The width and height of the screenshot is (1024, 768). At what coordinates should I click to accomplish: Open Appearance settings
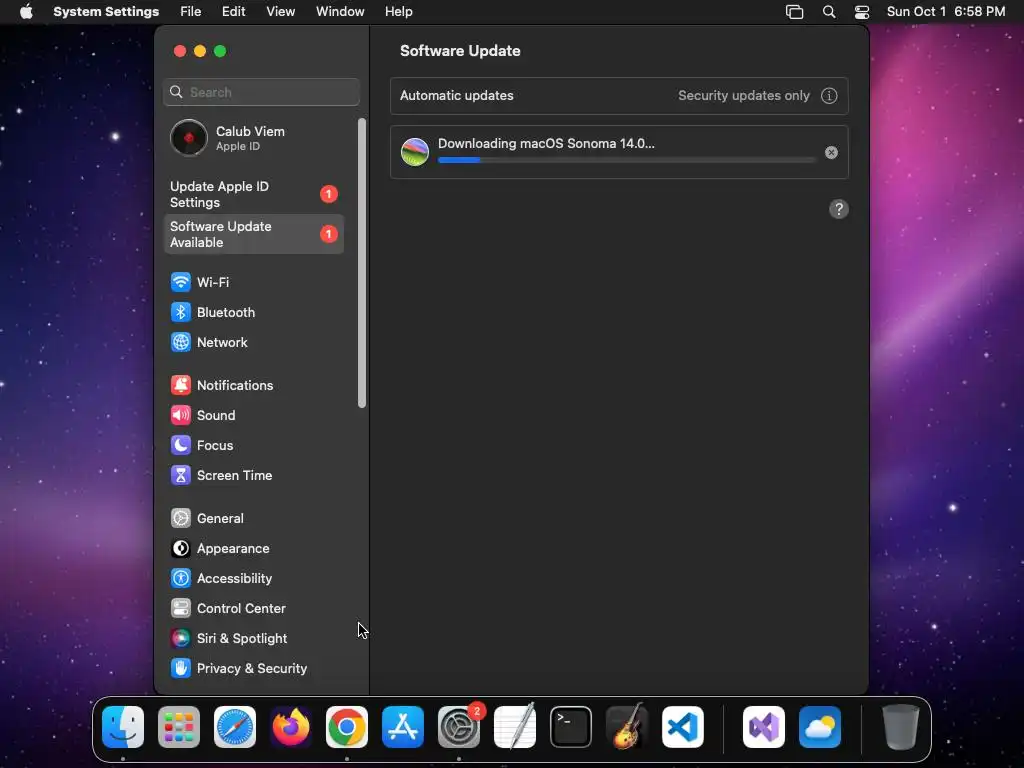(253, 549)
